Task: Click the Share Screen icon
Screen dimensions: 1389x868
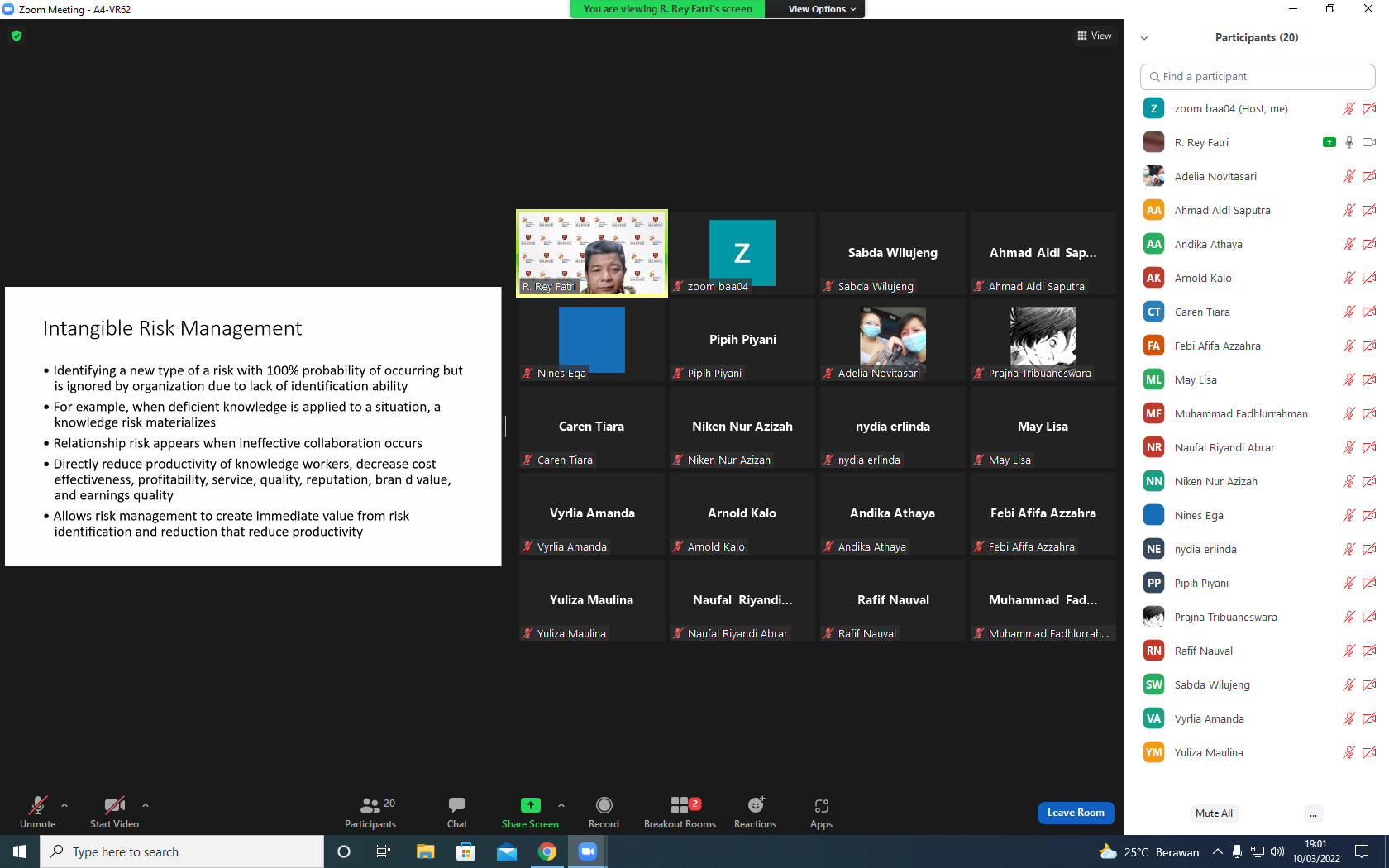Action: tap(530, 805)
